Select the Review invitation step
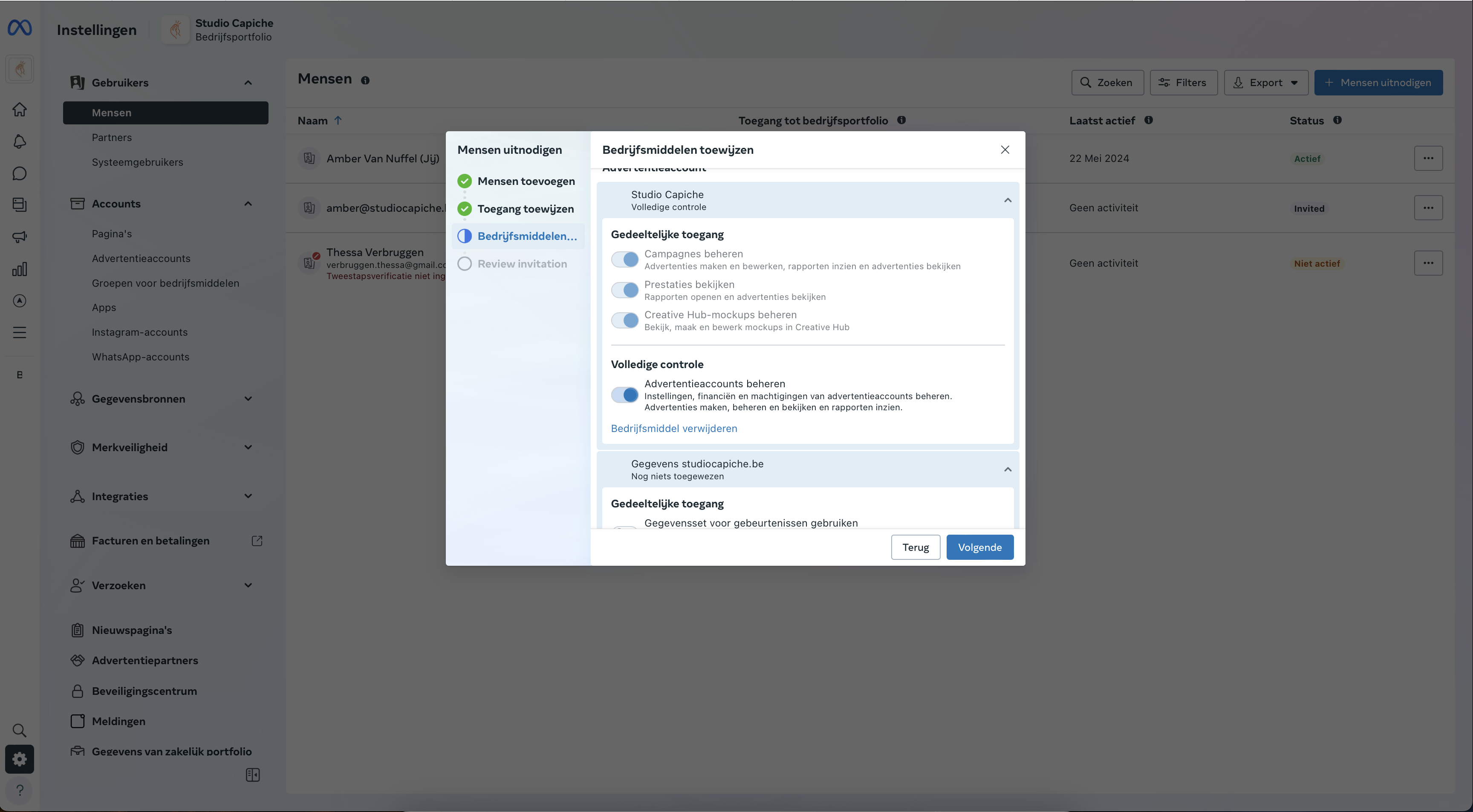The width and height of the screenshot is (1473, 812). (517, 263)
